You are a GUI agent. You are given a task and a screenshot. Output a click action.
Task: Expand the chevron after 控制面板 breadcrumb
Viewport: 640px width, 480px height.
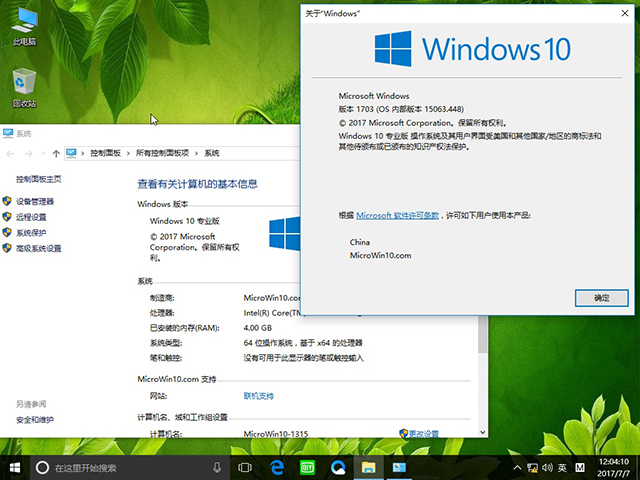(x=128, y=153)
